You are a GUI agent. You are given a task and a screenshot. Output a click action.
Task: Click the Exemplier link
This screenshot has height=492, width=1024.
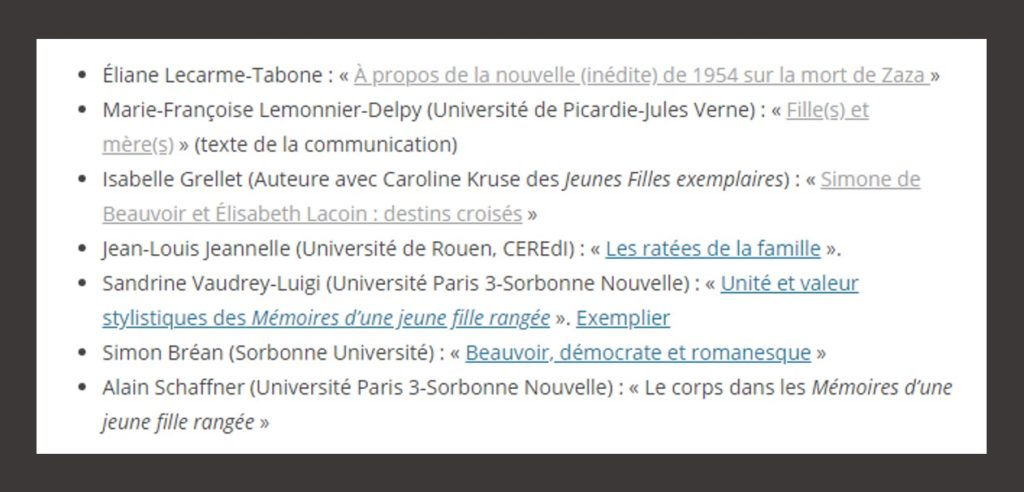622,318
